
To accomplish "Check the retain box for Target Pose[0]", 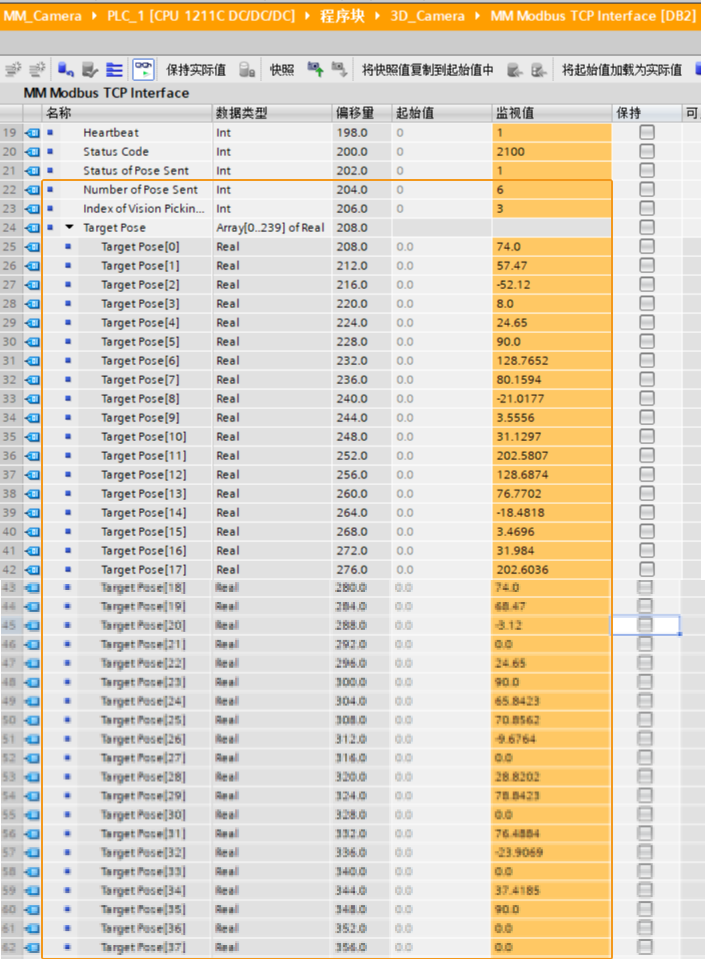I will (x=647, y=246).
